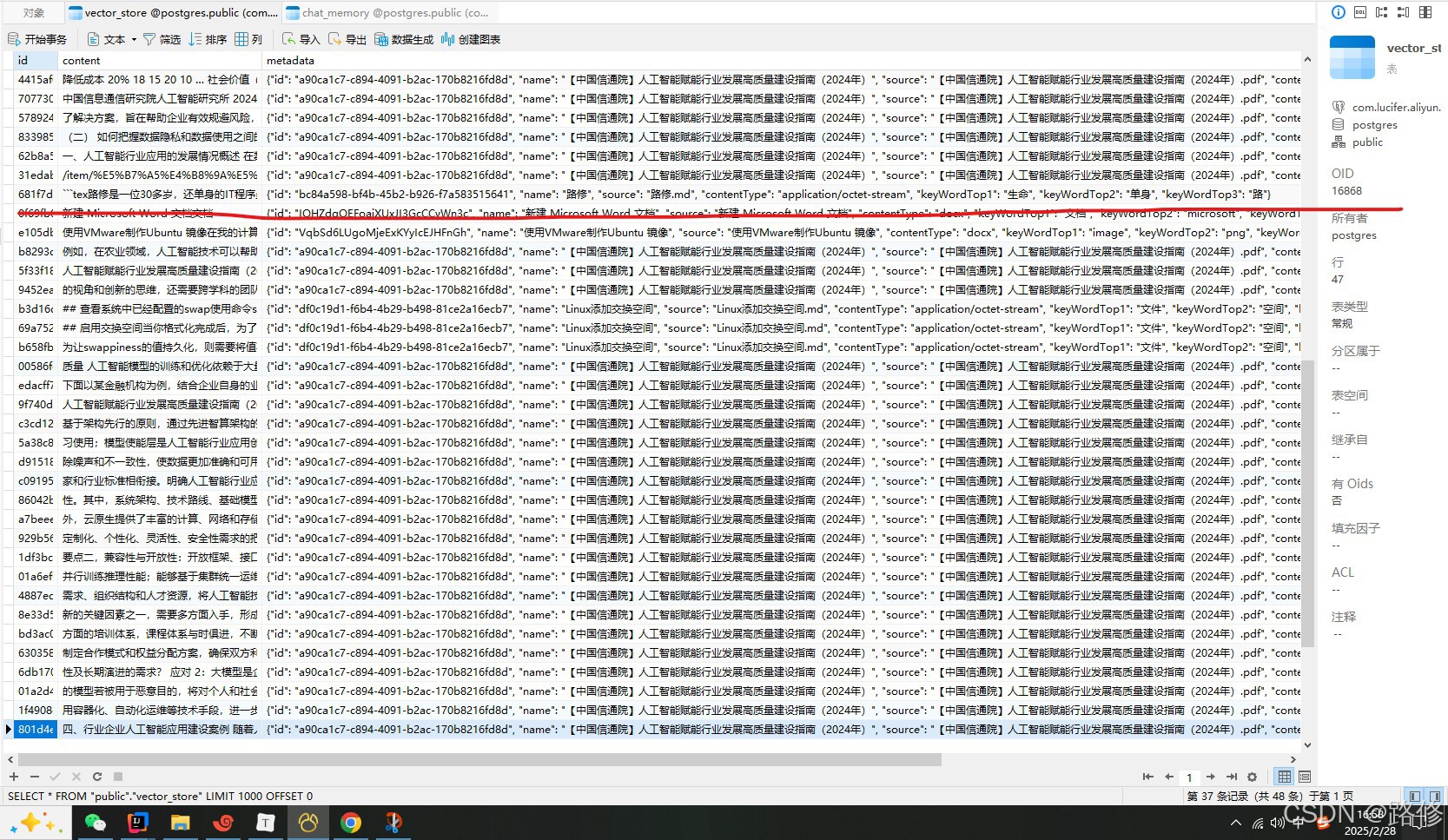Go to the previous page arrow

[1169, 777]
